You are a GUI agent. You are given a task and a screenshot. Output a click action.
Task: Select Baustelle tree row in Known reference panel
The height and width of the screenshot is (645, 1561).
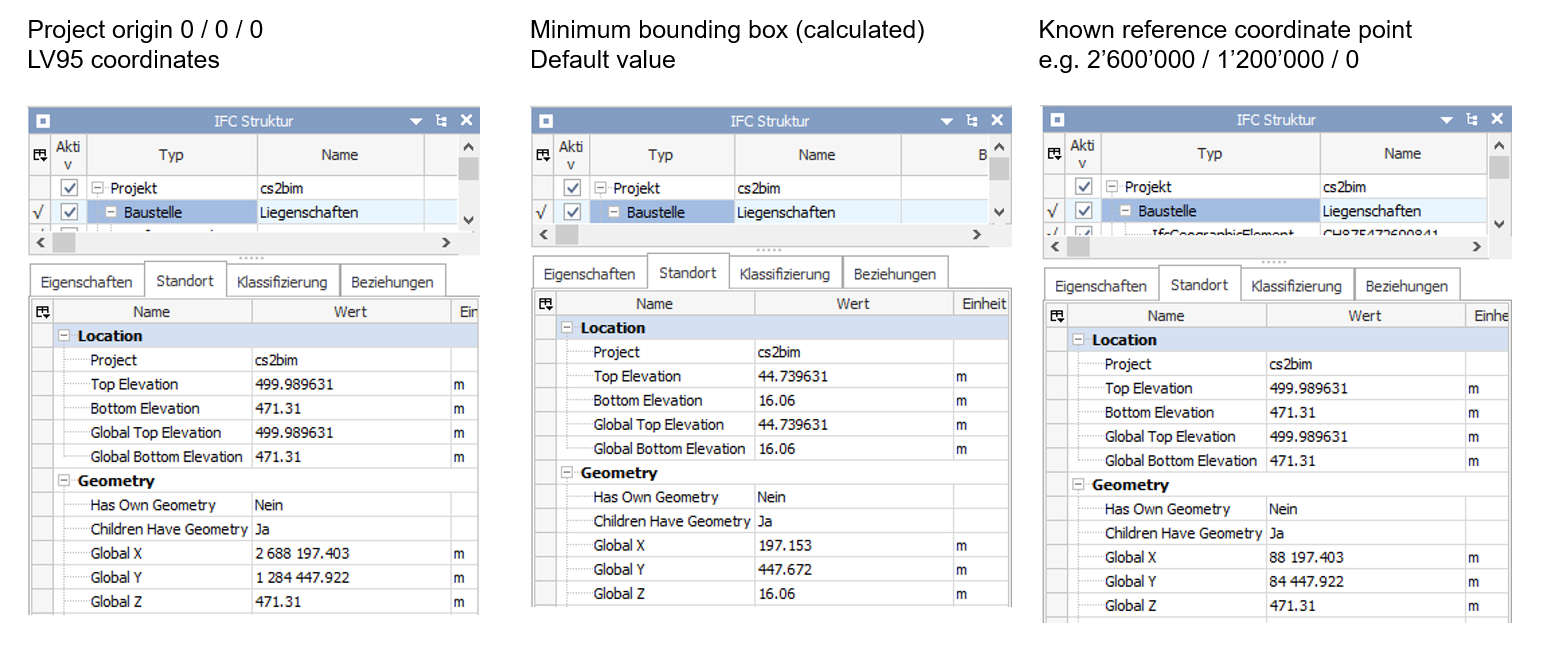coord(1166,211)
